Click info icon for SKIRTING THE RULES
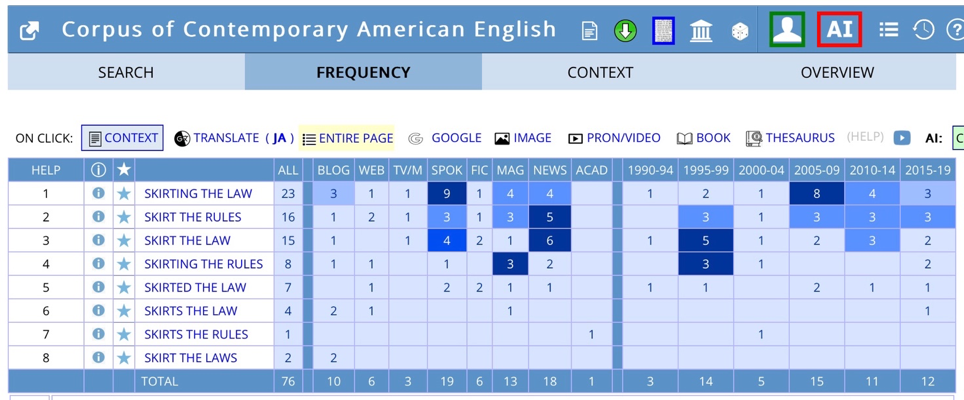964x400 pixels. pyautogui.click(x=98, y=264)
